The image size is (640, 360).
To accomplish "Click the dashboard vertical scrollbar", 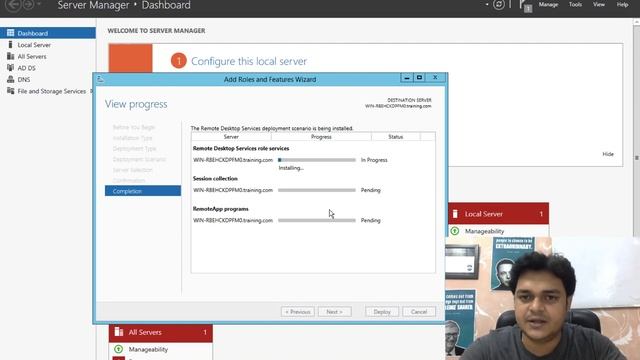I will pyautogui.click(x=636, y=158).
